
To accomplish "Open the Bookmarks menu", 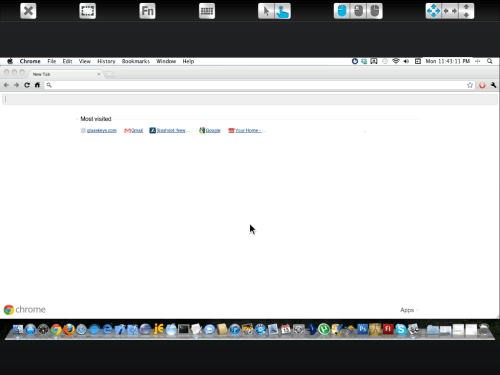I will pos(136,61).
